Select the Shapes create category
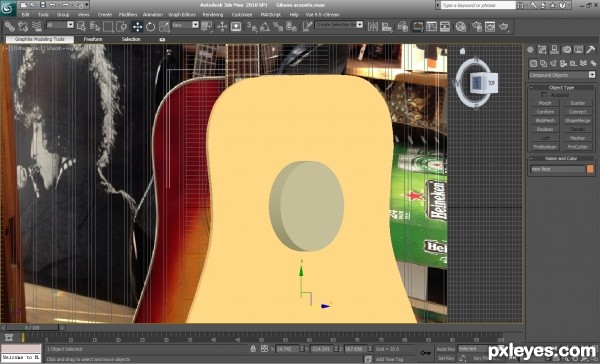Viewport: 600px width, 364px height. click(543, 63)
